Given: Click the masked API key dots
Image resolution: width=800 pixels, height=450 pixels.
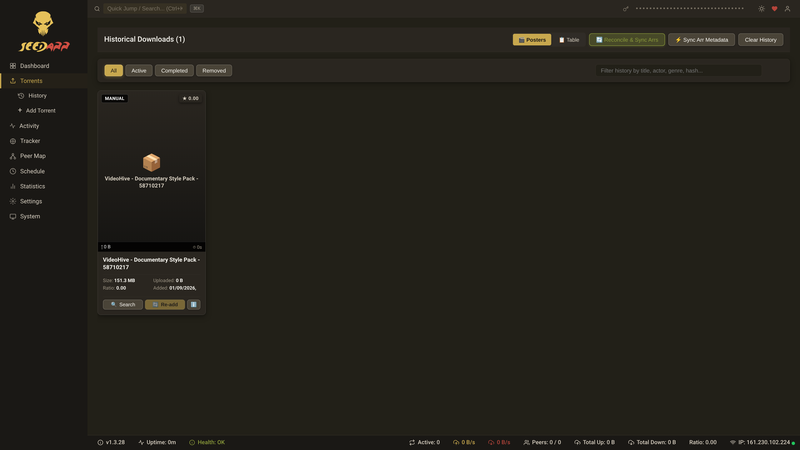Looking at the screenshot, I should click(689, 8).
